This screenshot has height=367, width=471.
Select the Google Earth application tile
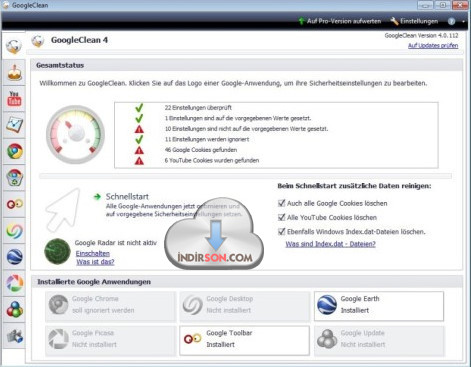(x=379, y=307)
